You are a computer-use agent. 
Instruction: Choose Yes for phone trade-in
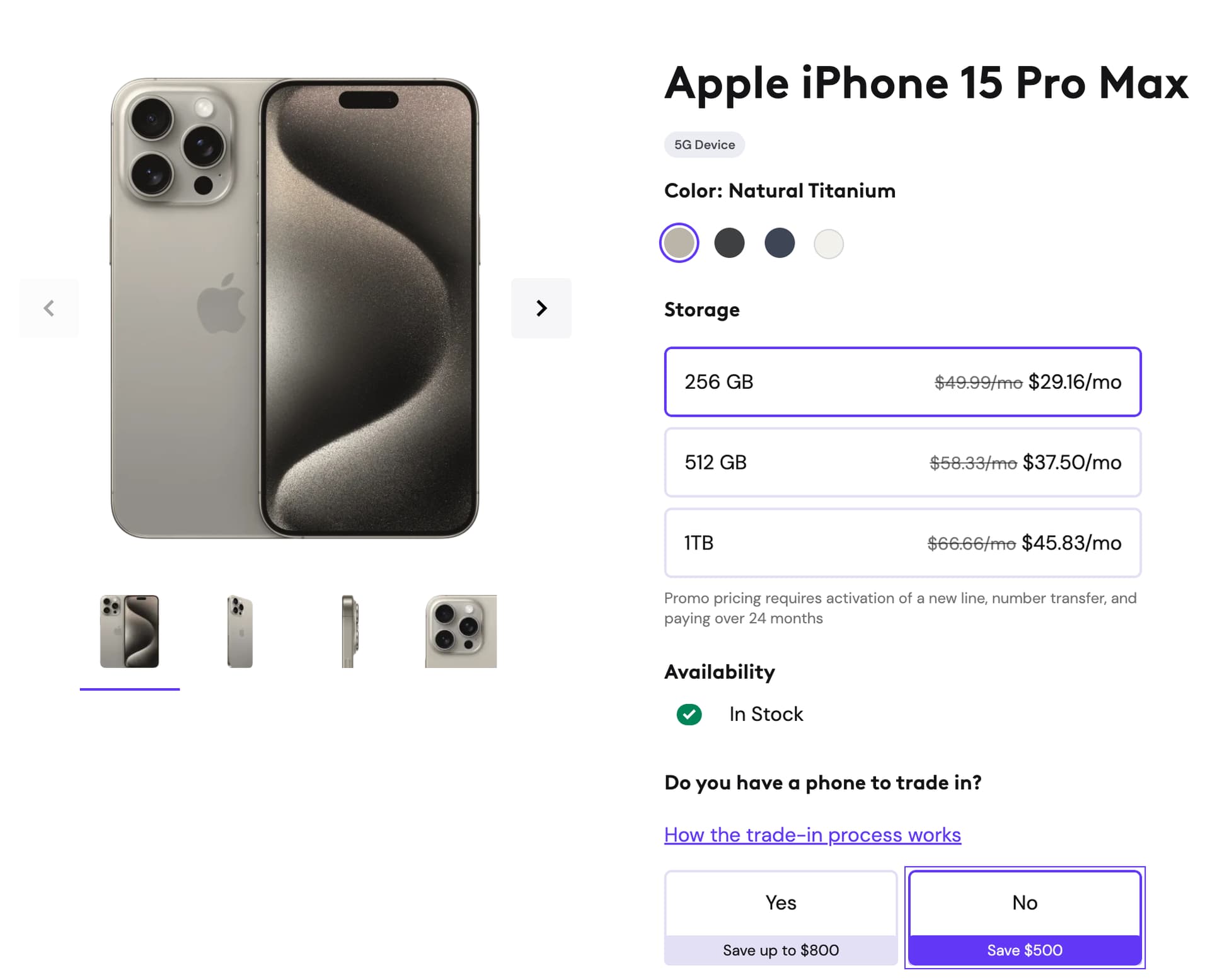pyautogui.click(x=780, y=917)
